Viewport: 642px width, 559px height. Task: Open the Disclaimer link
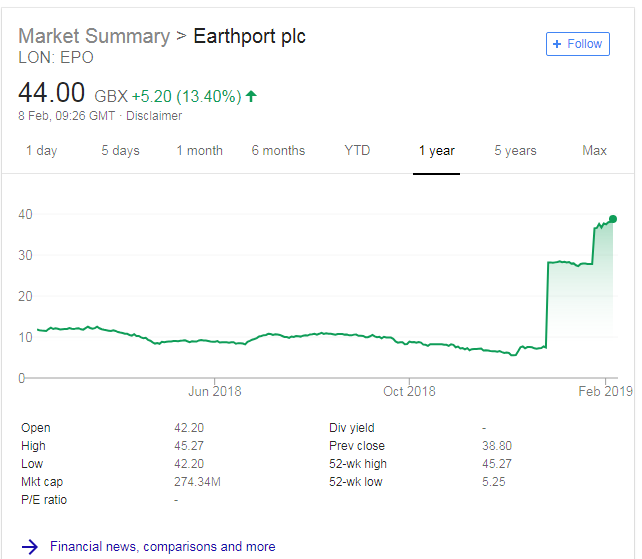[x=154, y=116]
